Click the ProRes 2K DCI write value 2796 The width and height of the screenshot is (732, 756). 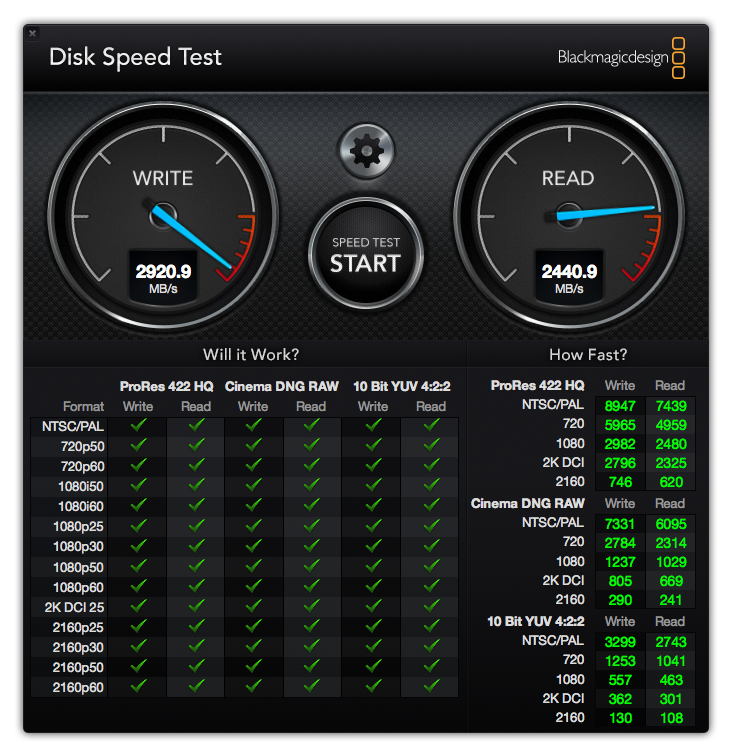coord(620,463)
